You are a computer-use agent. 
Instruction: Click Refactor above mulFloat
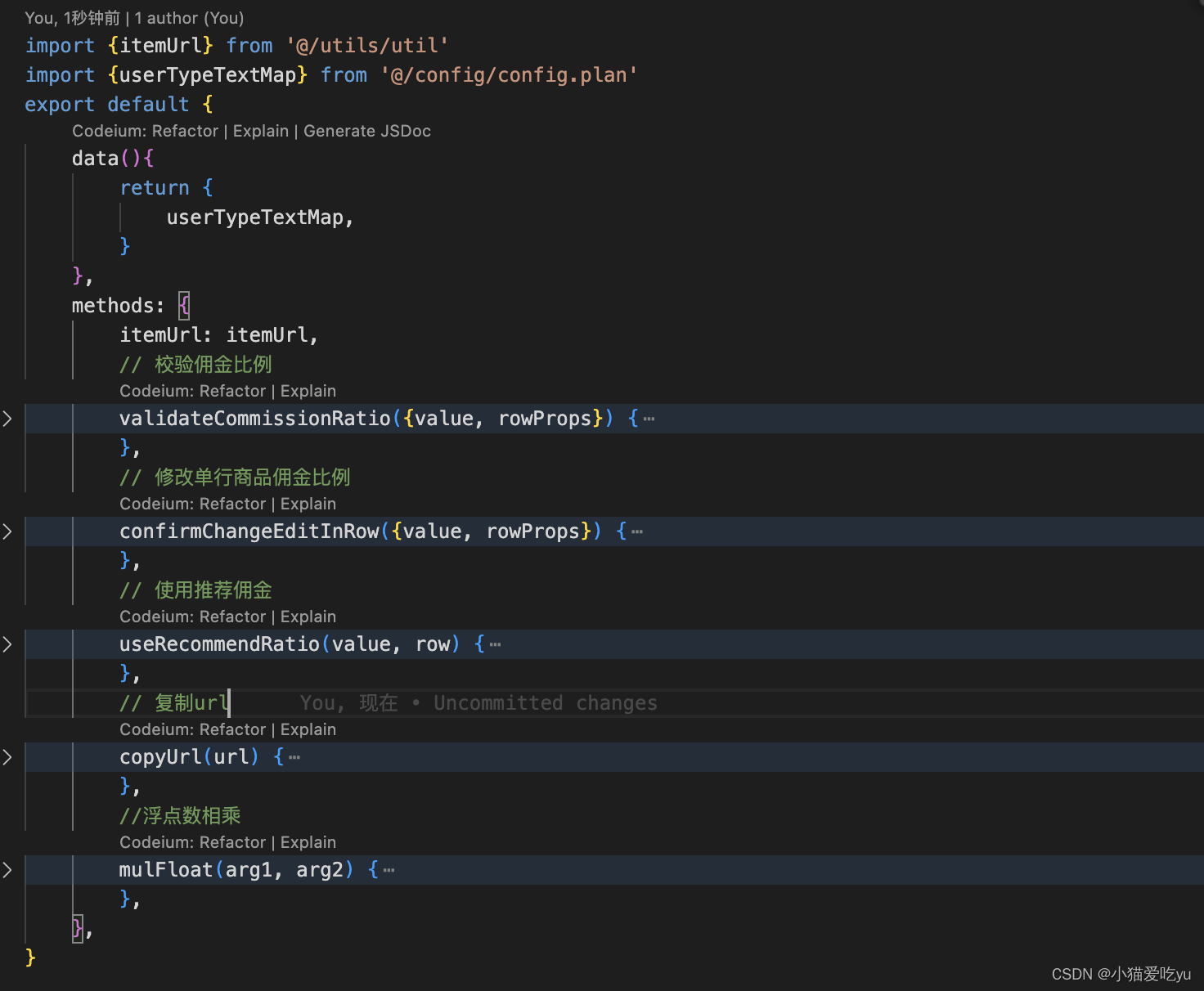coord(232,842)
